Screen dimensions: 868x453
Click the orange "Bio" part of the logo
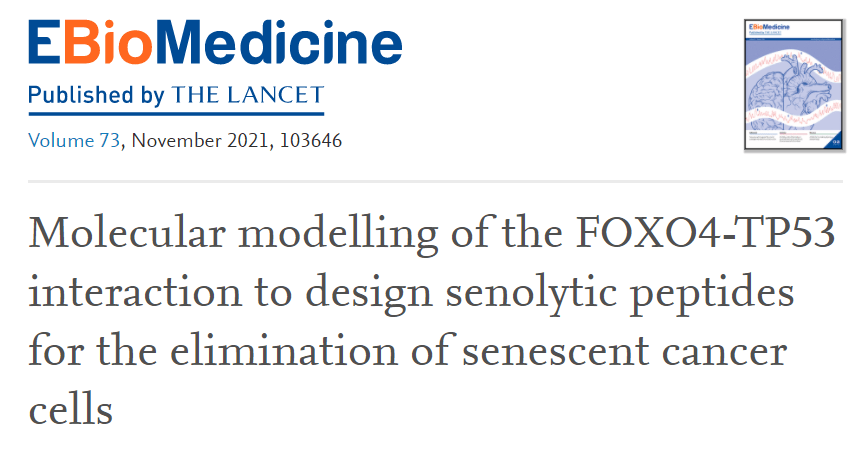(x=101, y=44)
